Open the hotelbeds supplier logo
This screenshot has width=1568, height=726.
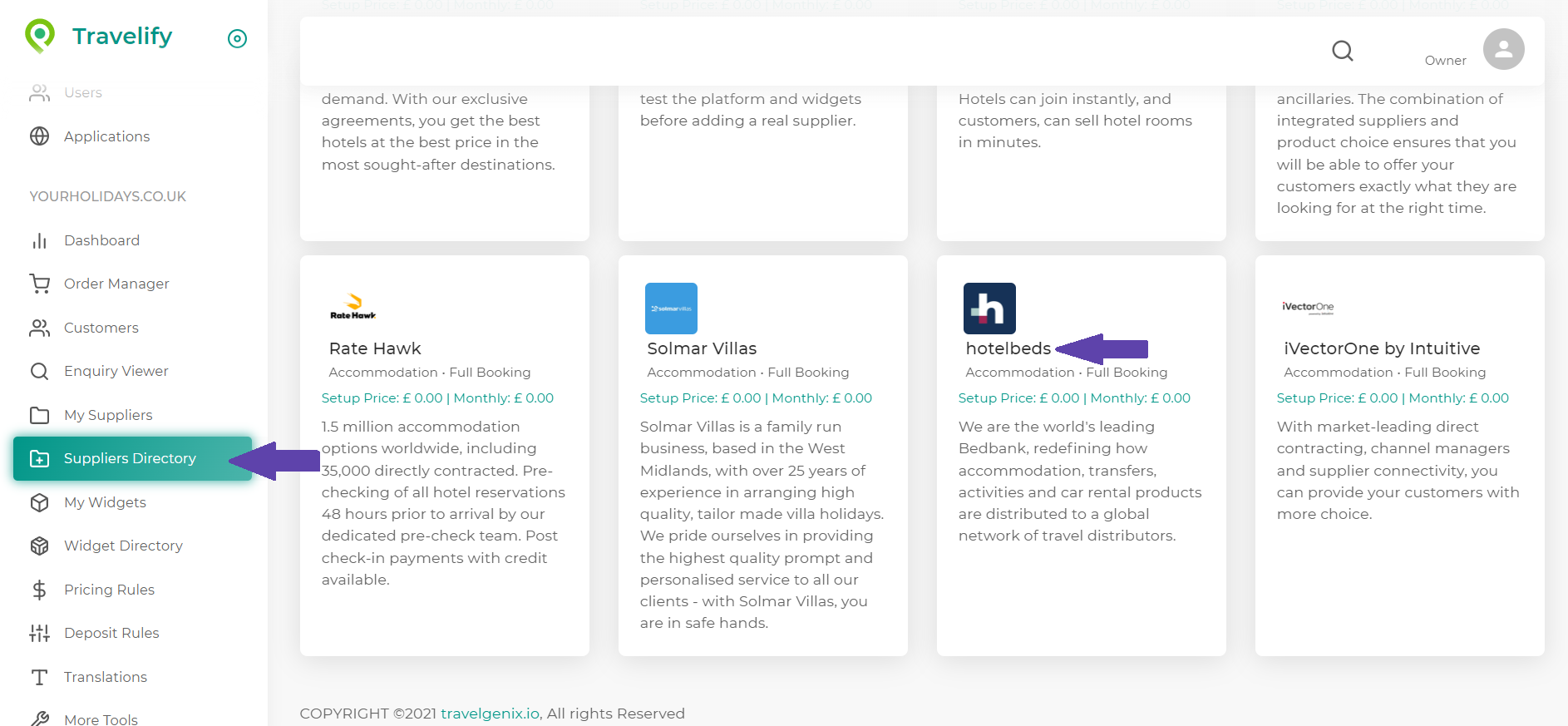pos(989,309)
